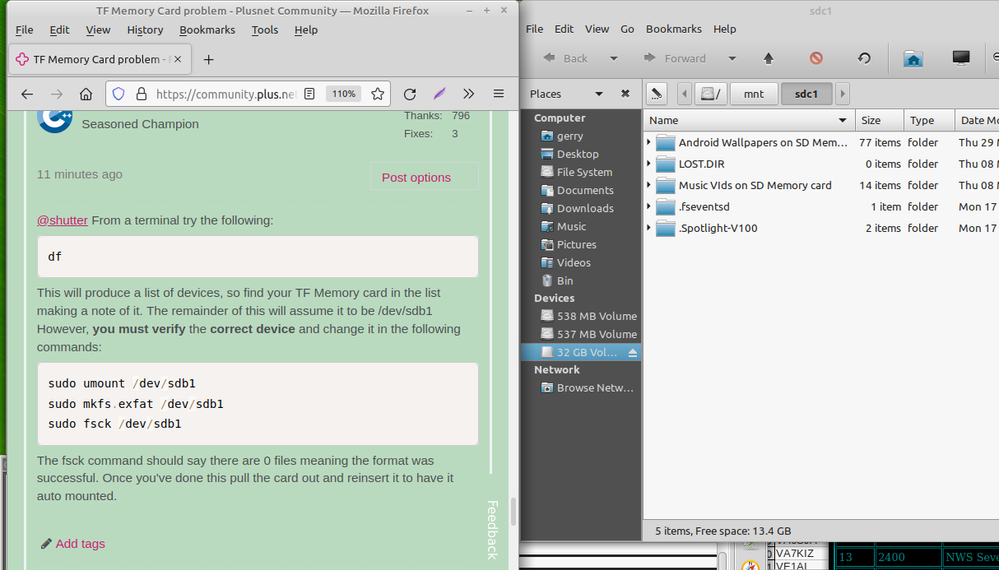Go to the Firefox home page
999x570 pixels.
86,94
